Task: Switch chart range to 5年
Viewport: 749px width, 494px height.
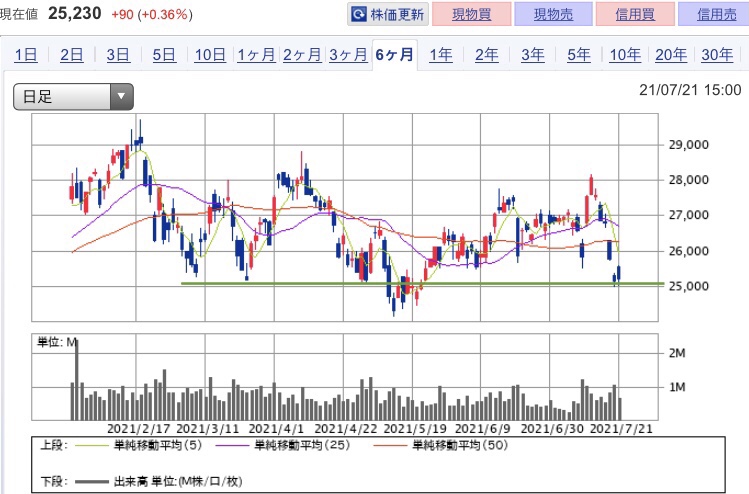Action: 578,55
